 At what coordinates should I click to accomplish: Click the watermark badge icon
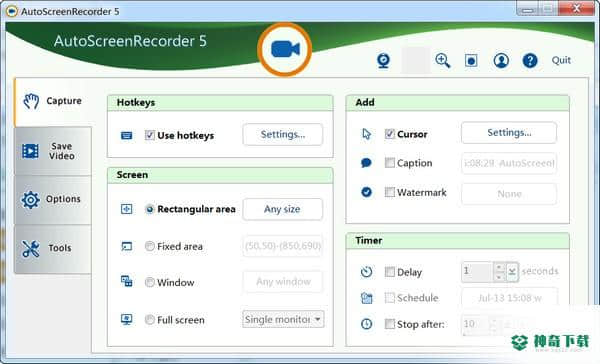point(366,192)
